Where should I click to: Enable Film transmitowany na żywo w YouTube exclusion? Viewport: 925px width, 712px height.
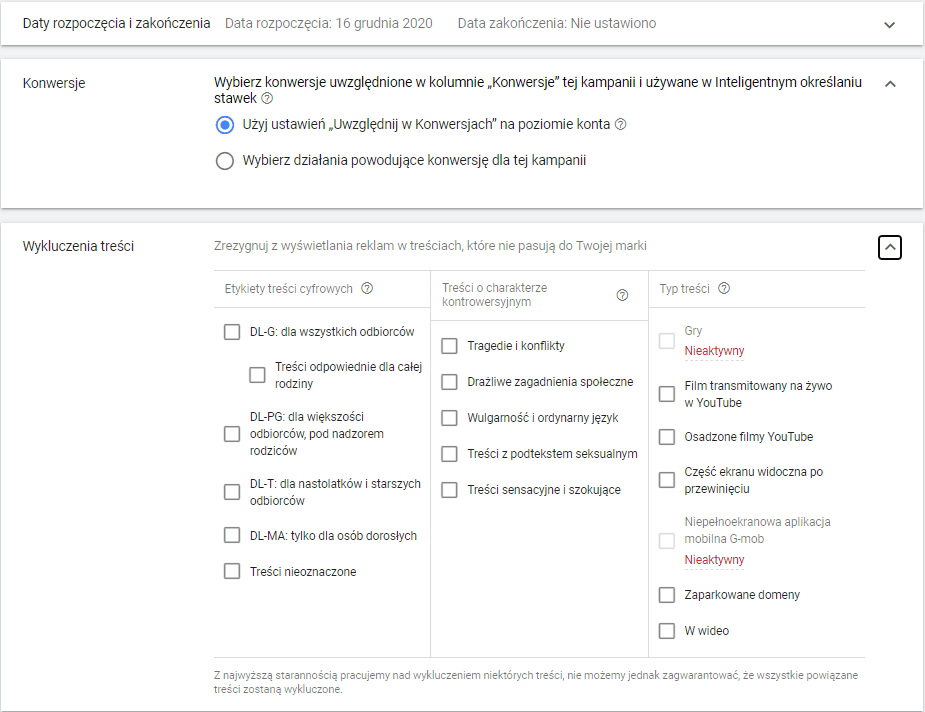point(667,394)
